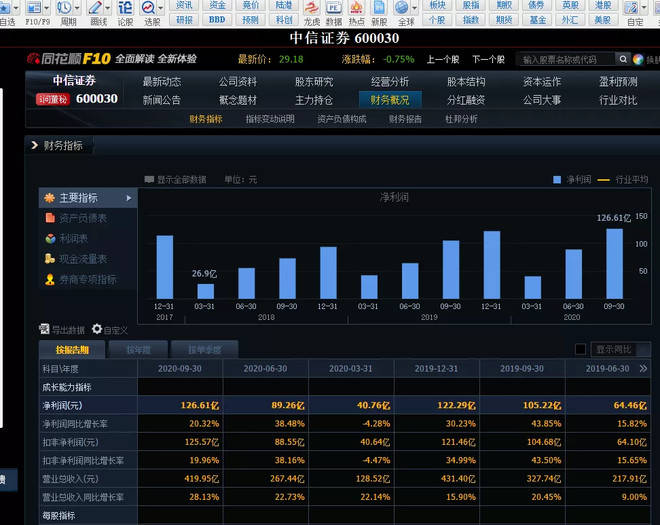Viewport: 660px width, 525px height.
Task: Go to 下一个股 next stock
Action: pyautogui.click(x=488, y=59)
